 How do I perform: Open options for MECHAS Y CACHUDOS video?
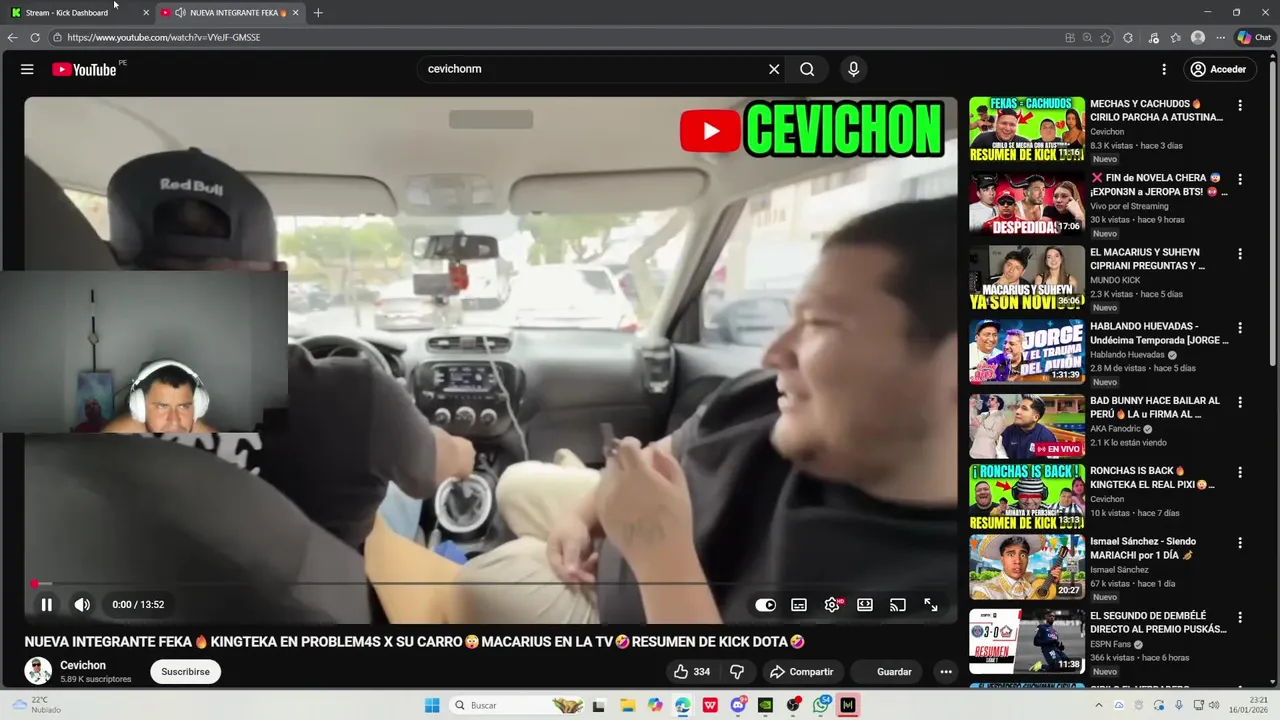[x=1240, y=105]
